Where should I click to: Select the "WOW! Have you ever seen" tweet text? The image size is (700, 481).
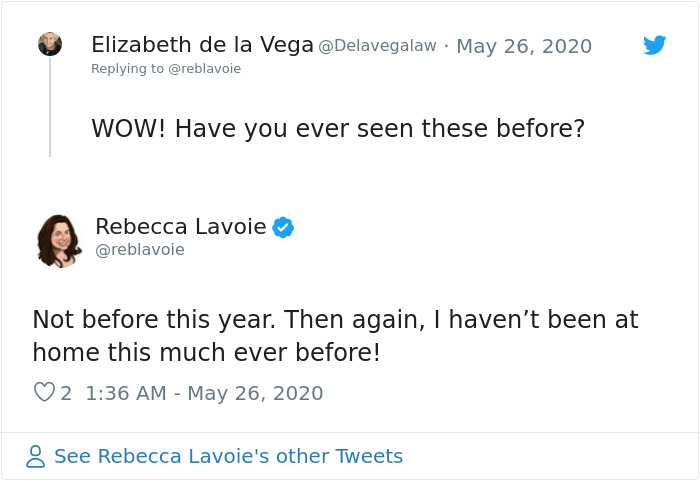click(338, 129)
